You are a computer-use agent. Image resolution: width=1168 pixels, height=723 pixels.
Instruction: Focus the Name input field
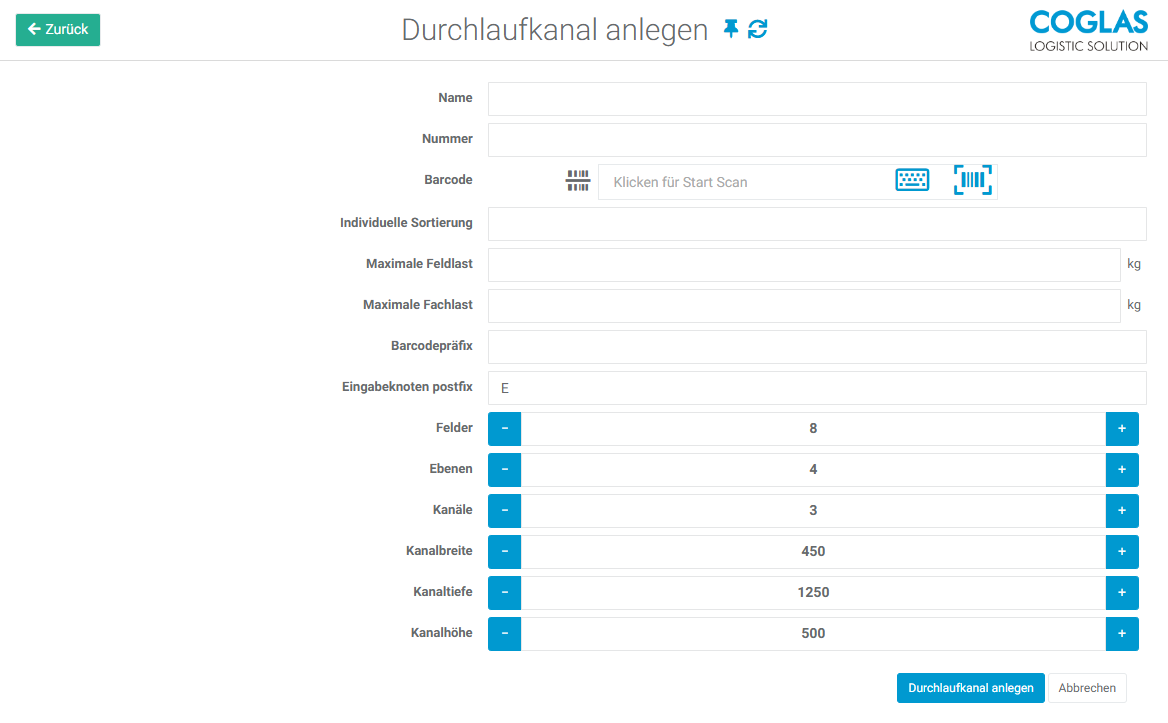(x=816, y=99)
